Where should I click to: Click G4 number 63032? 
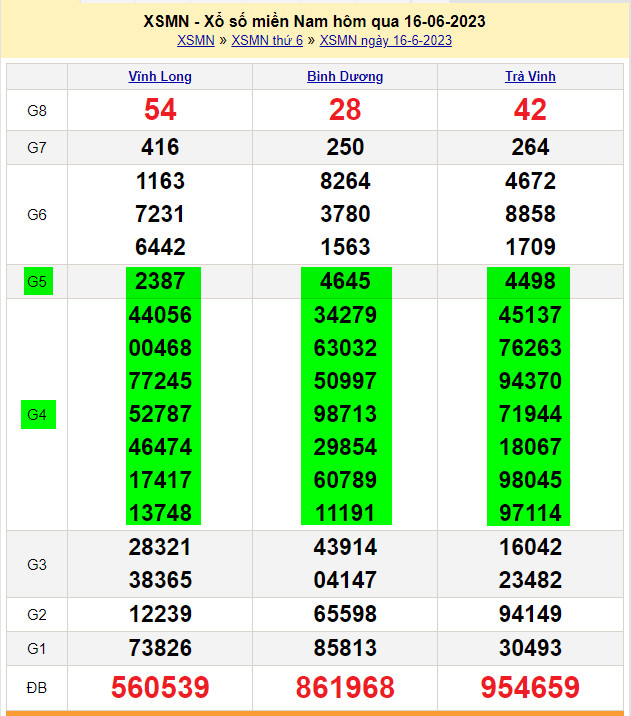[345, 348]
